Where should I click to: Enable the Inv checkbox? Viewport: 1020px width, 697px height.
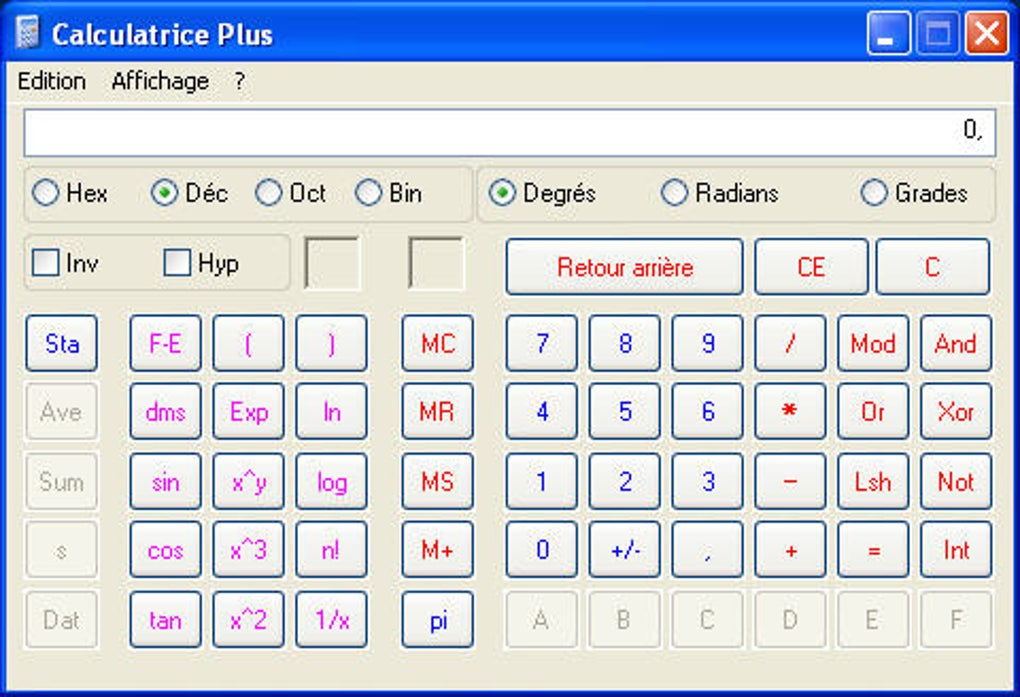click(x=46, y=263)
